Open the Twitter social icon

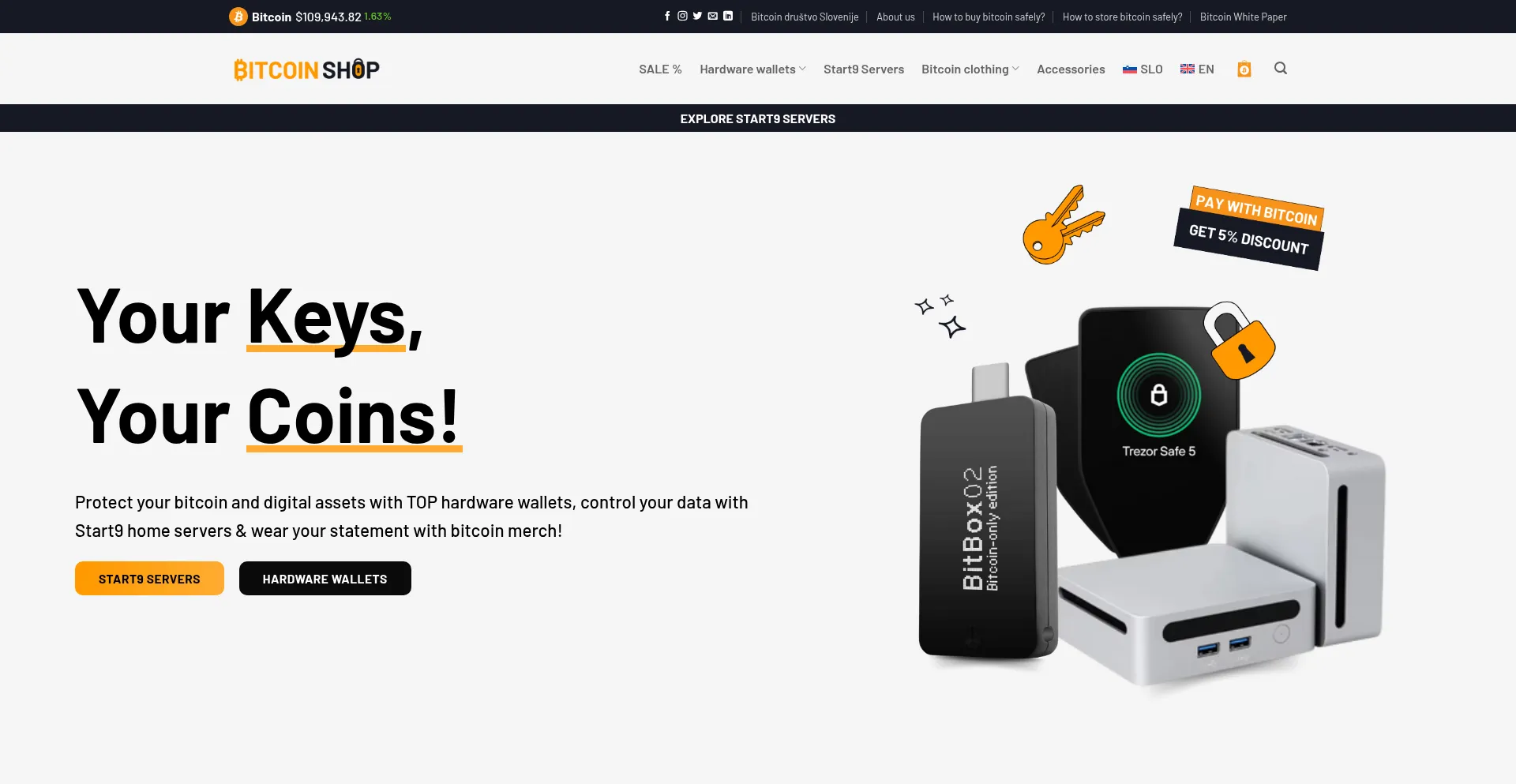[x=697, y=16]
